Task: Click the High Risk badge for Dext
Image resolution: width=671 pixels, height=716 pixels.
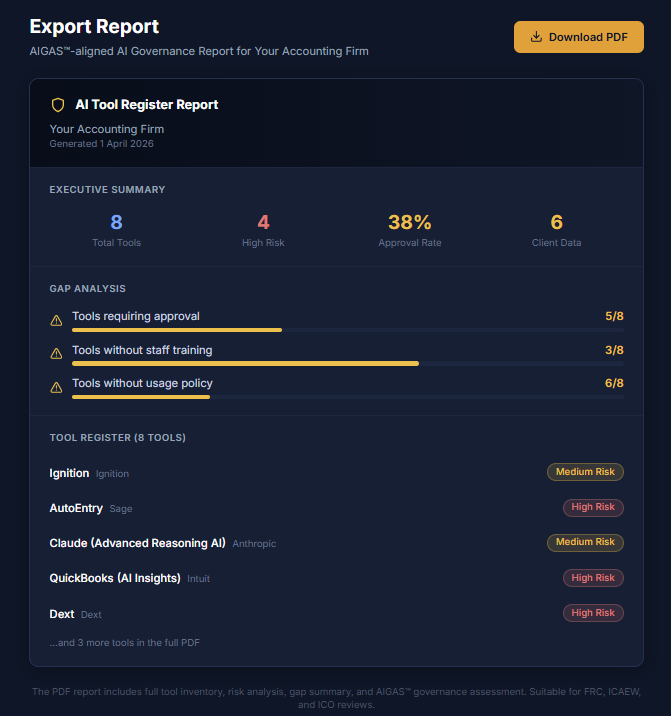Action: 593,613
